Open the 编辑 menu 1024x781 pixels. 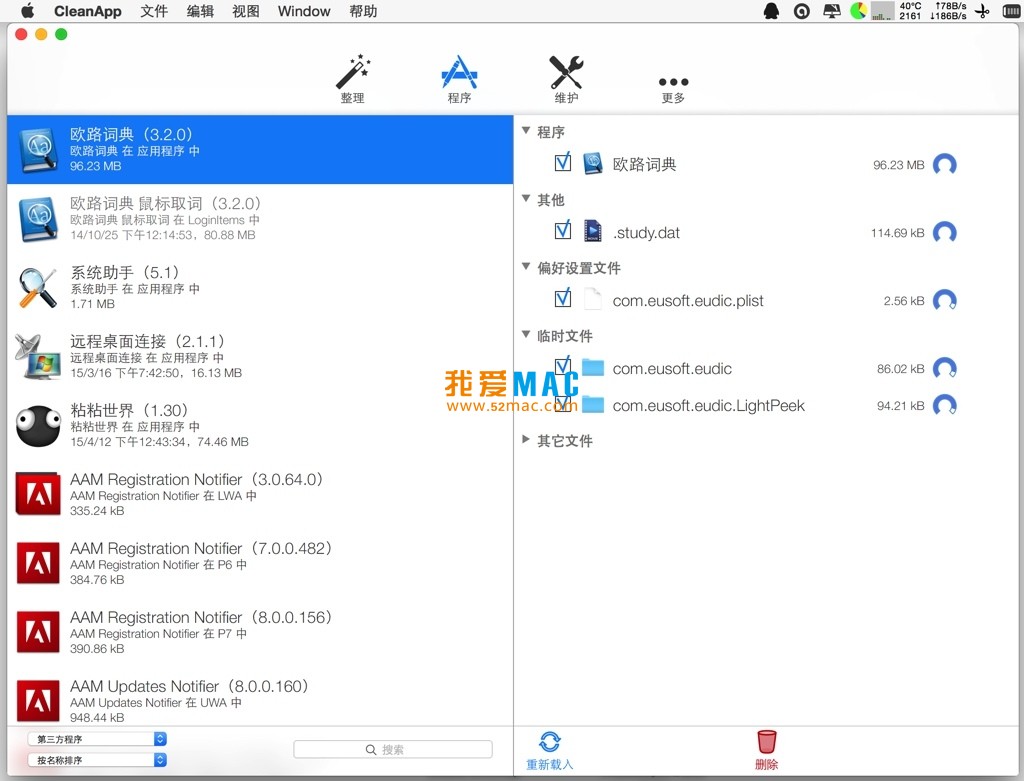pos(200,11)
